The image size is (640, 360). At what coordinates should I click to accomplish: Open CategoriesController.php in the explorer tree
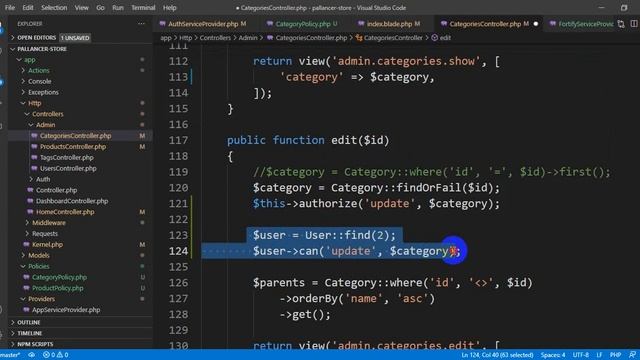click(75, 136)
